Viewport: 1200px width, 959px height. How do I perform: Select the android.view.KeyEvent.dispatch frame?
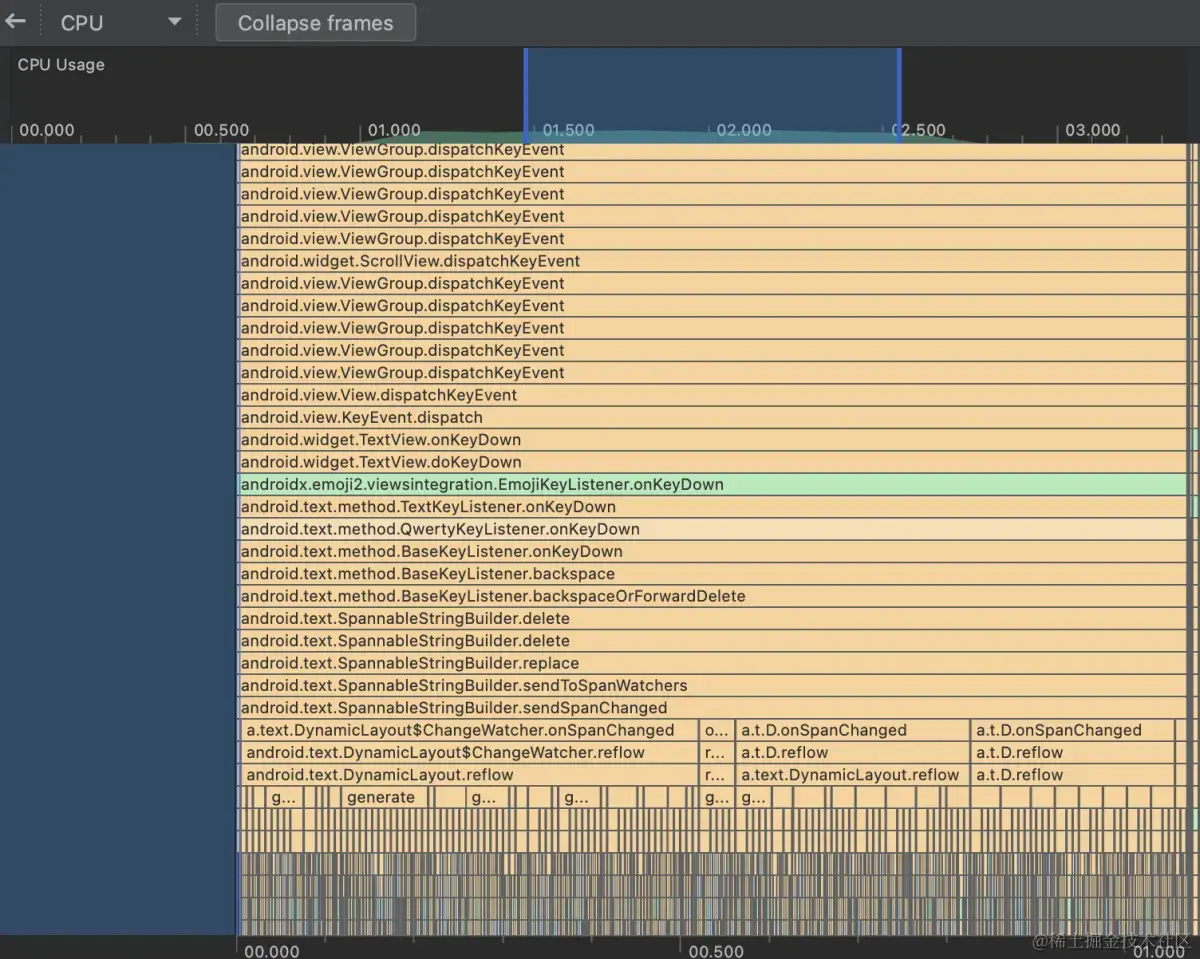point(712,417)
